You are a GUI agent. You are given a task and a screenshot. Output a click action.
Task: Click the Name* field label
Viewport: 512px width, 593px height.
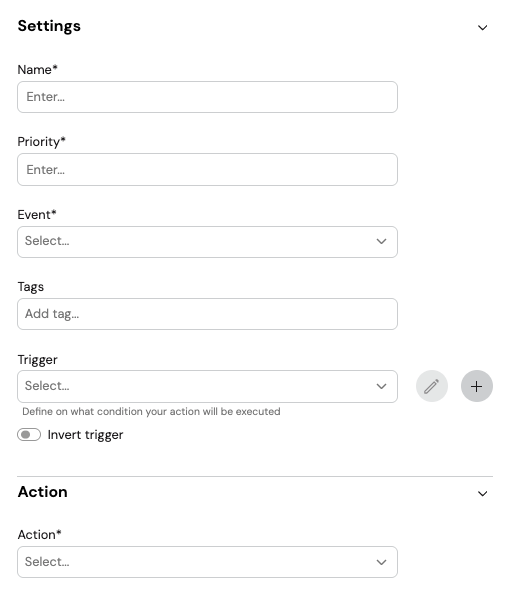pyautogui.click(x=37, y=70)
